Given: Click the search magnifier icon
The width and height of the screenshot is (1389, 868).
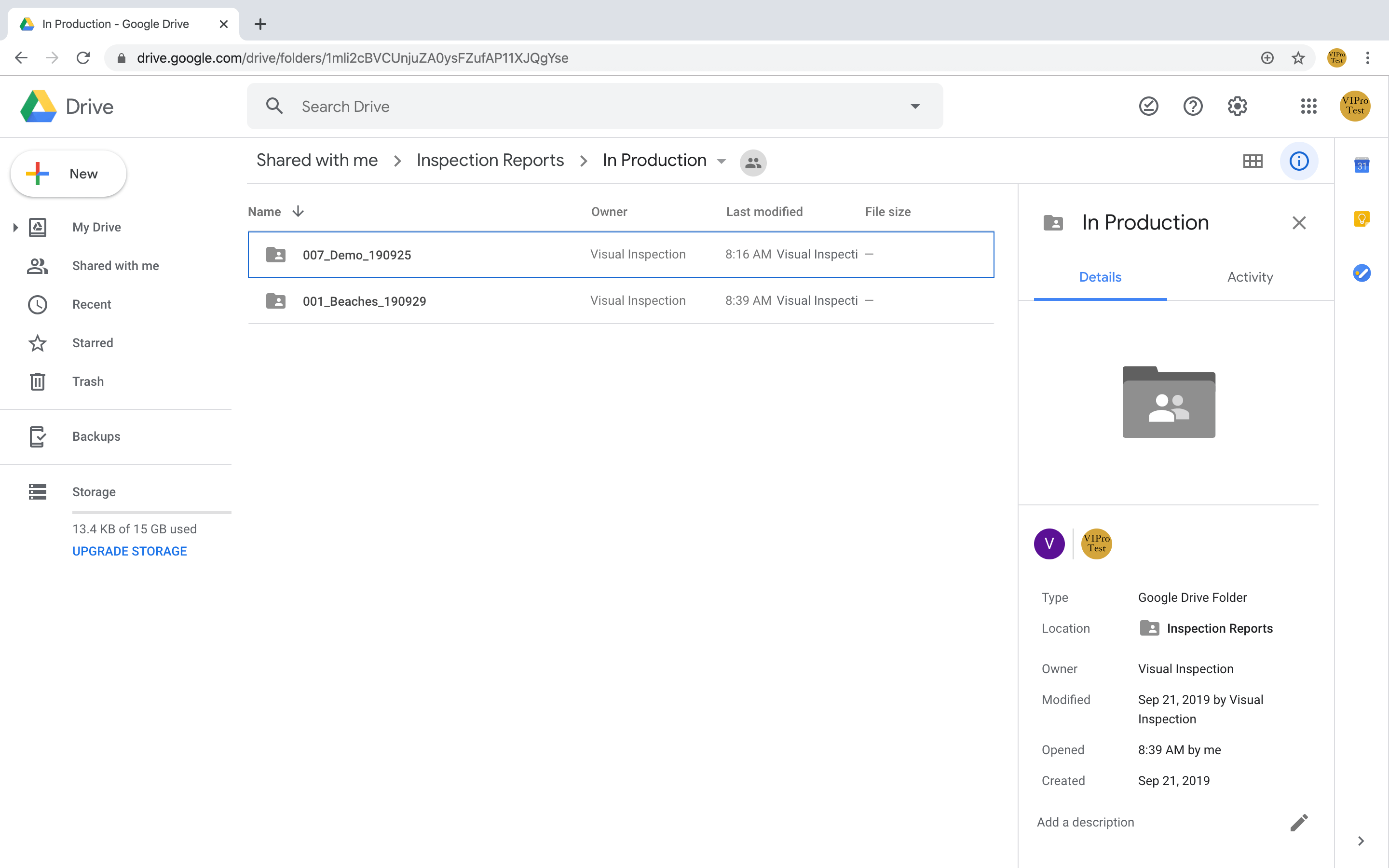Looking at the screenshot, I should [274, 106].
